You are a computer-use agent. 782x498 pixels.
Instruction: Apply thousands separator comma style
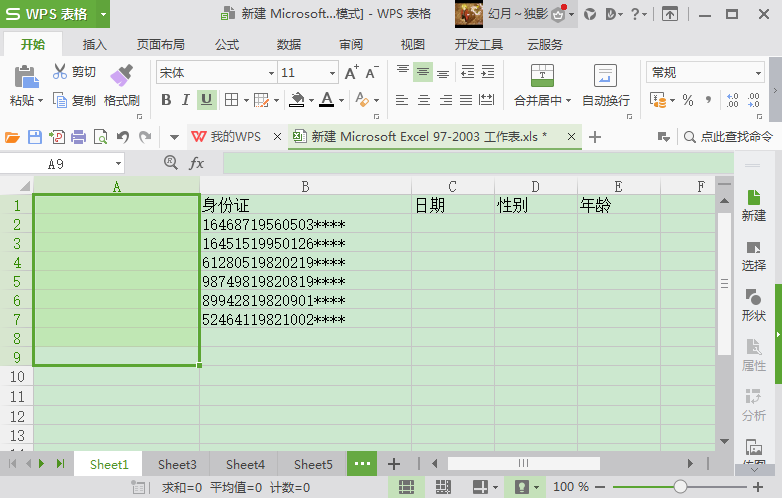pos(709,100)
